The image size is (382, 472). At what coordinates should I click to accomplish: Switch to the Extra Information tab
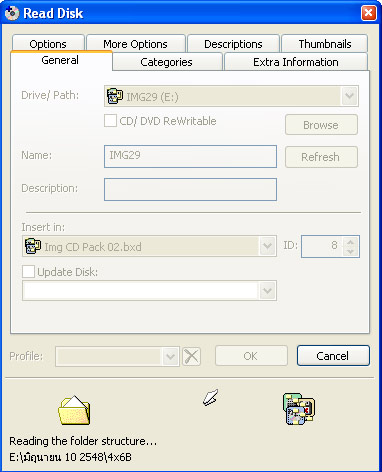pos(296,62)
